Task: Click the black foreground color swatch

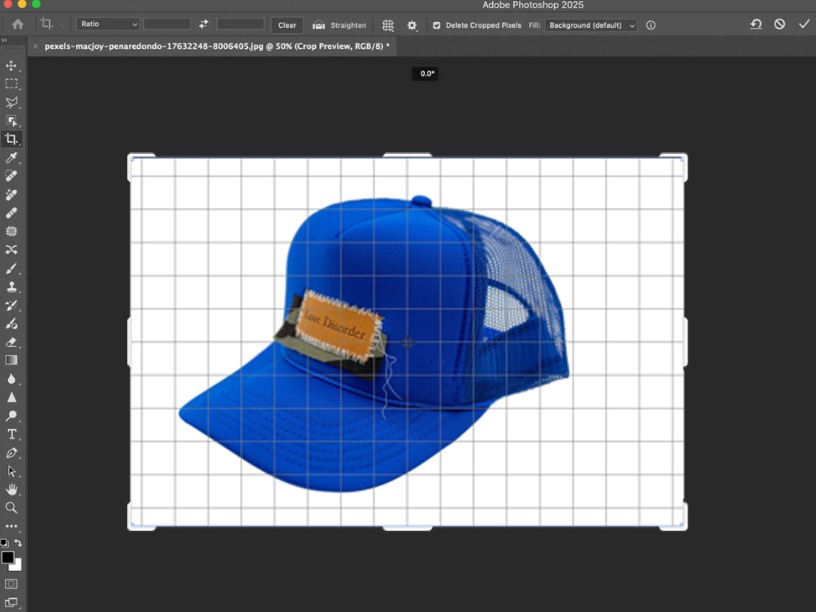Action: (x=7, y=557)
